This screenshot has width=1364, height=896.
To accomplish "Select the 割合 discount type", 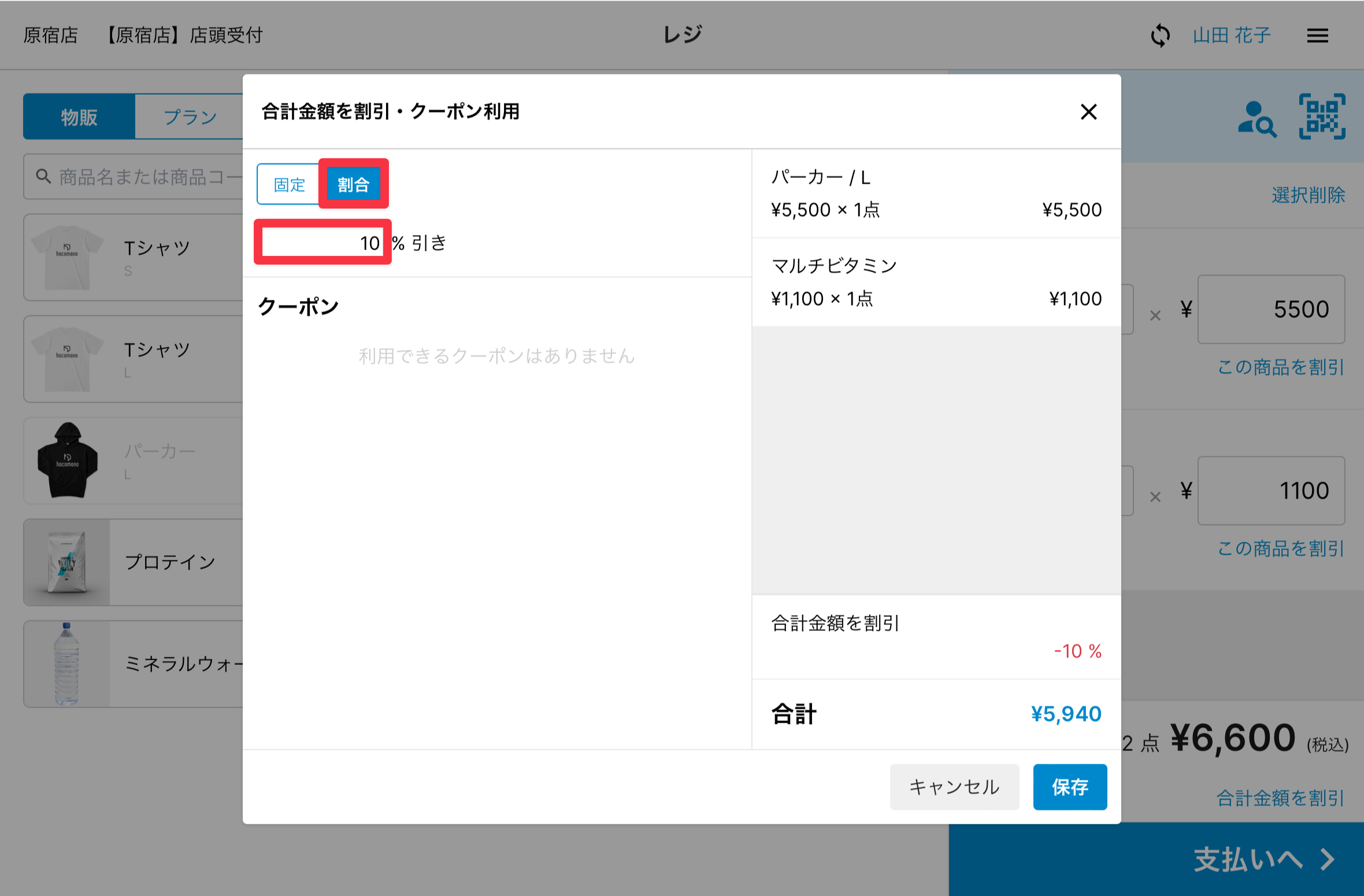I will tap(353, 184).
